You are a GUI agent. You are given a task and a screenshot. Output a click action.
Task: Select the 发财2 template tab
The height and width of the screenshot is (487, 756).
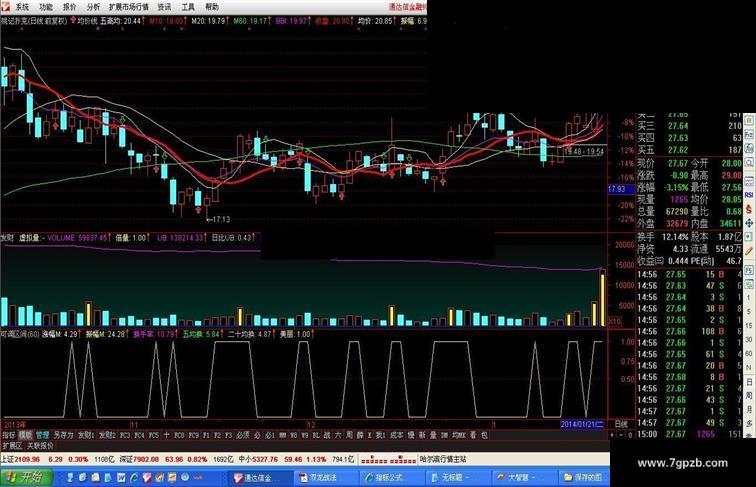point(107,435)
